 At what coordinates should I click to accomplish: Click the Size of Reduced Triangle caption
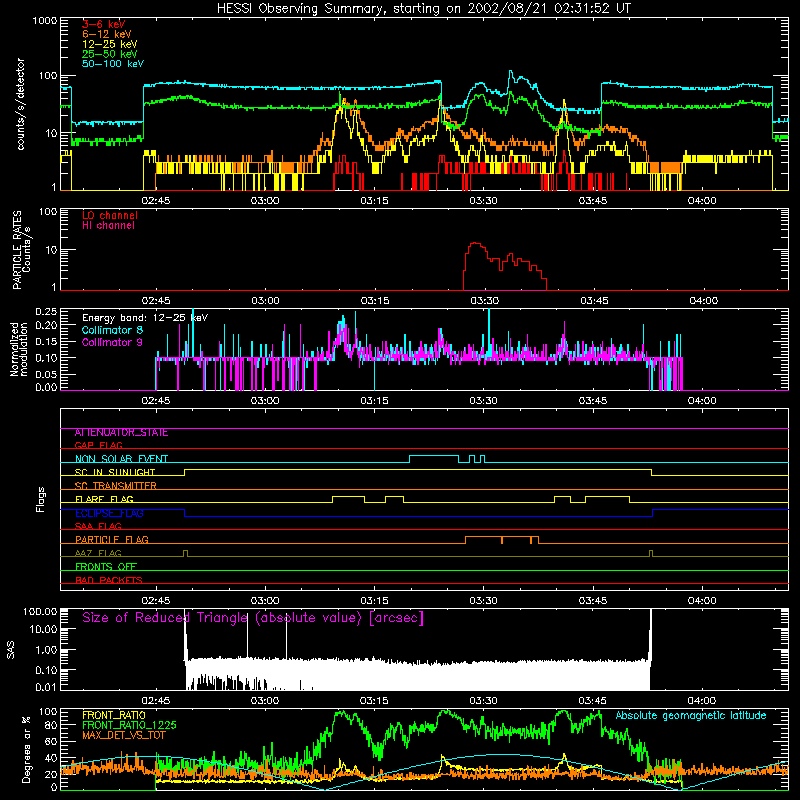coord(253,618)
